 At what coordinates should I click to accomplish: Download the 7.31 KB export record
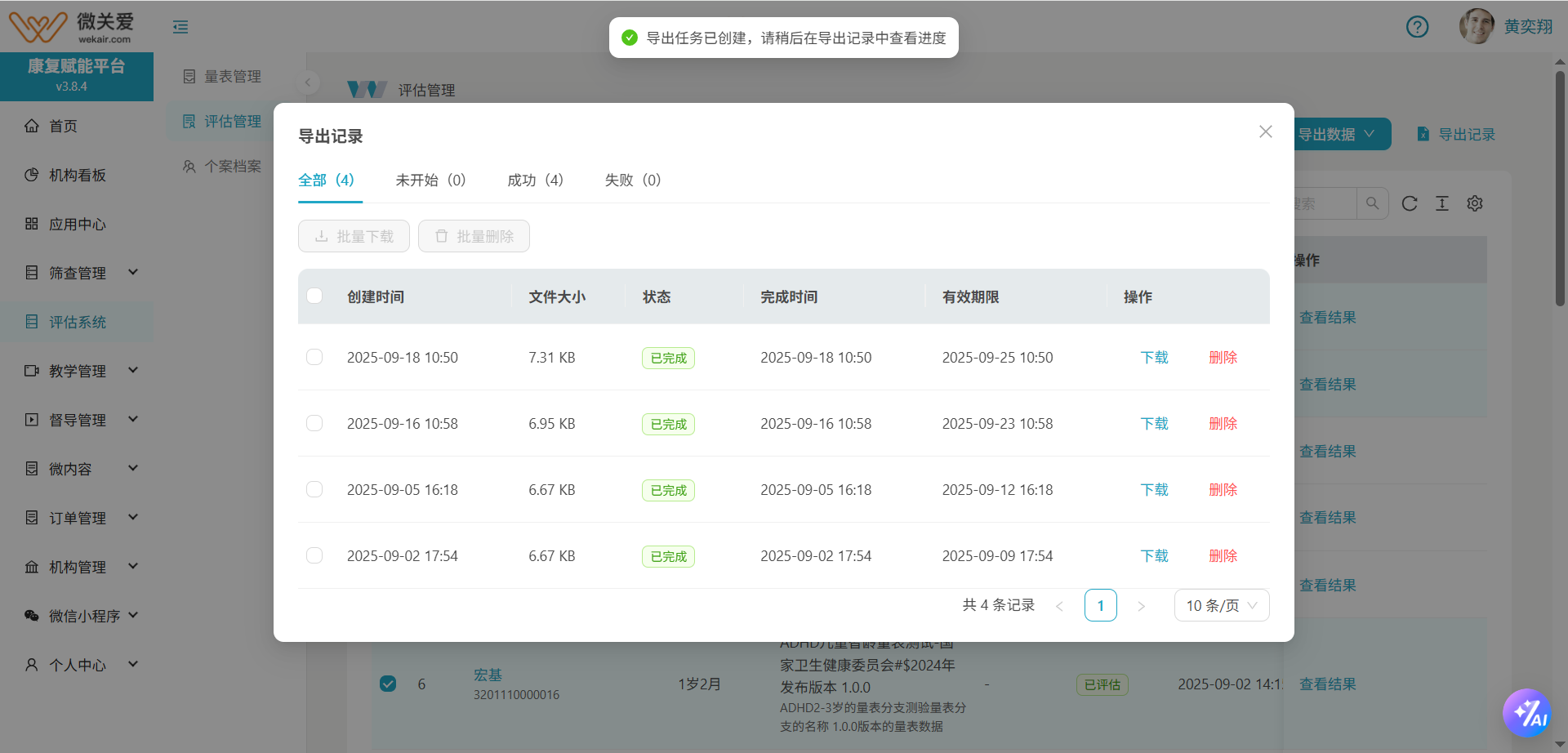1154,357
